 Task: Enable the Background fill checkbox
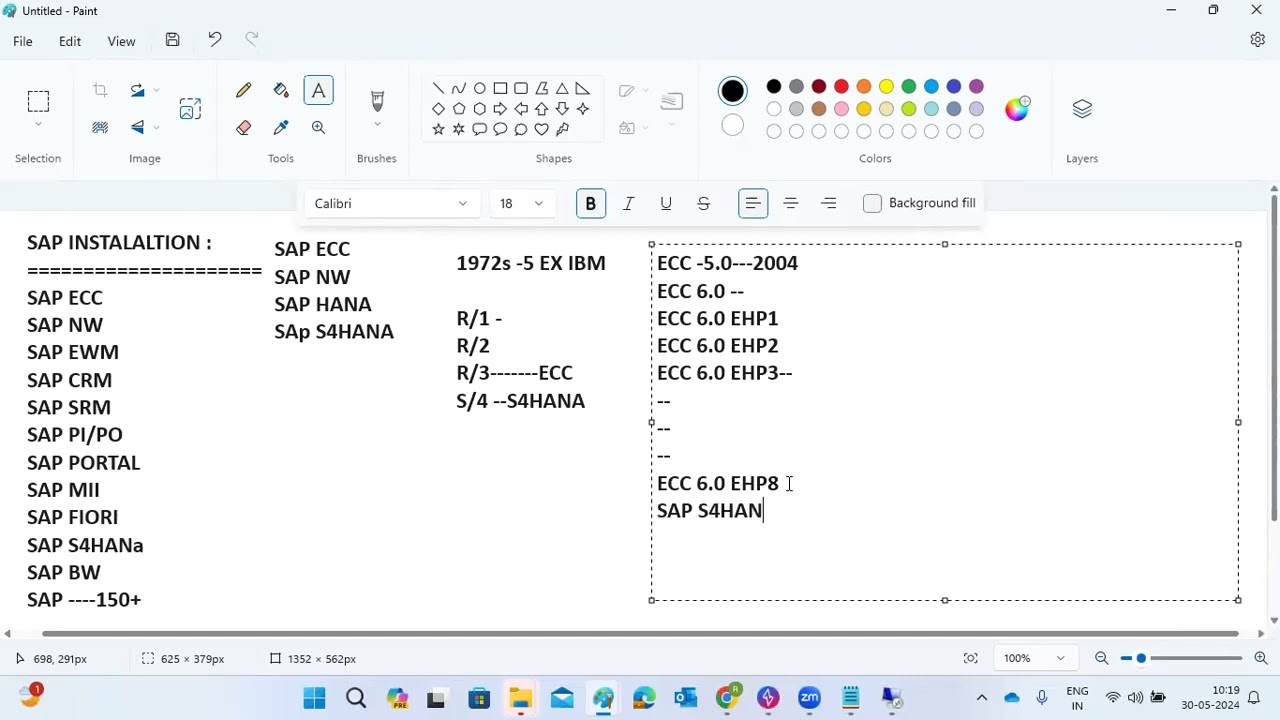[x=872, y=203]
